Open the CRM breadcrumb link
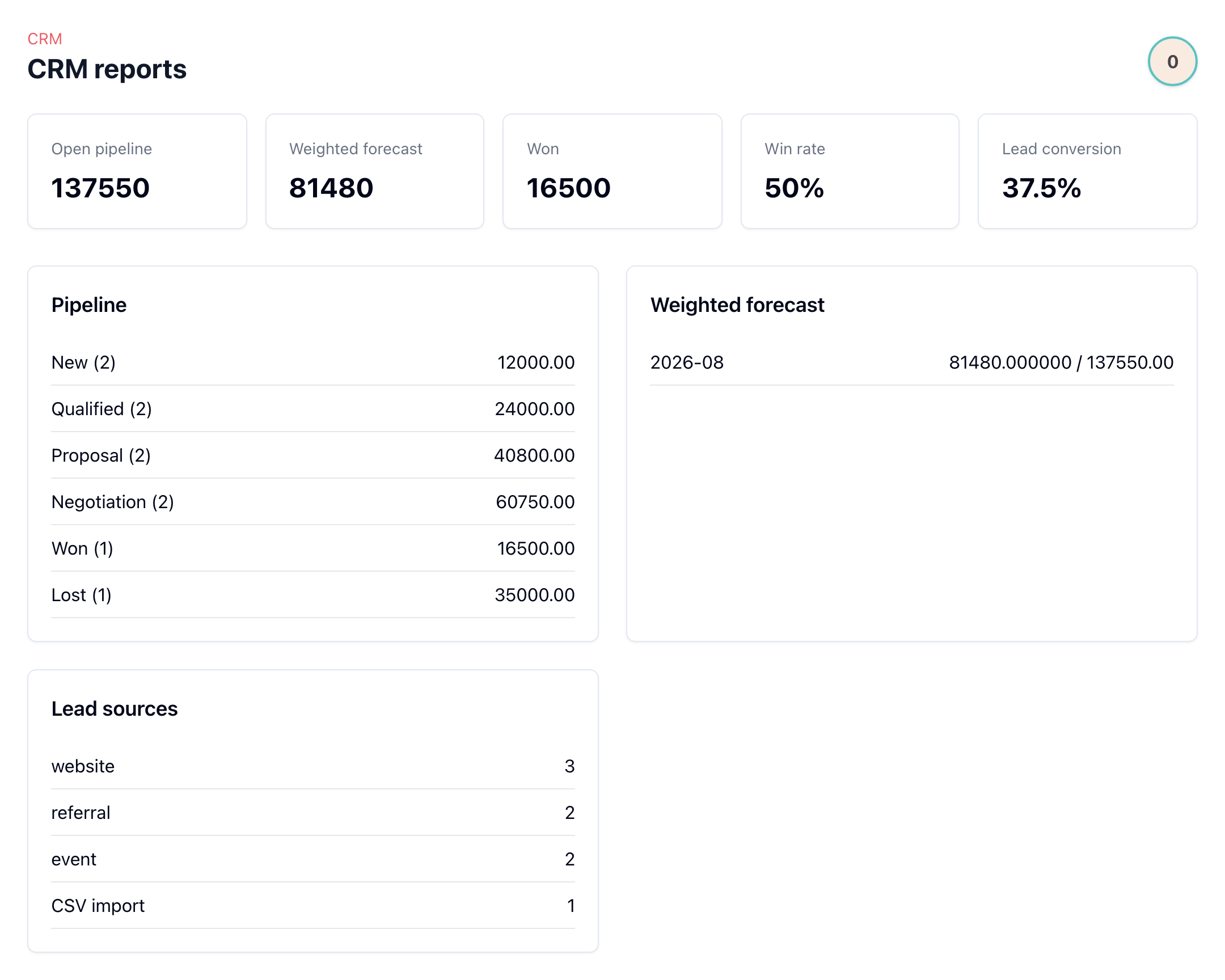This screenshot has width=1225, height=980. (45, 39)
